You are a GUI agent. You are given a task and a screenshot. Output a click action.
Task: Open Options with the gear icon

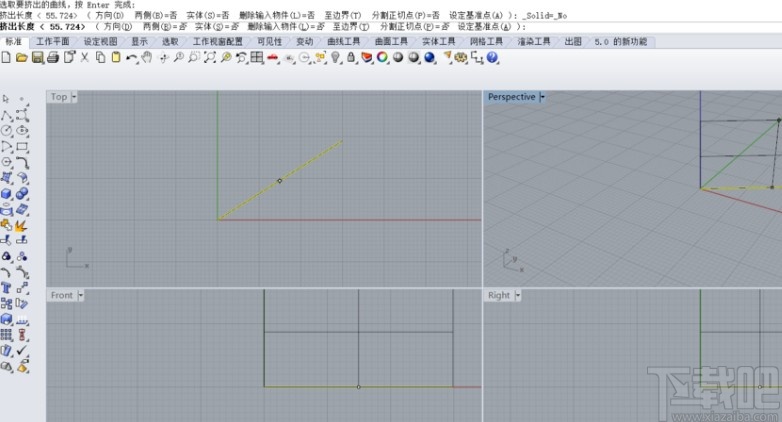(x=461, y=58)
